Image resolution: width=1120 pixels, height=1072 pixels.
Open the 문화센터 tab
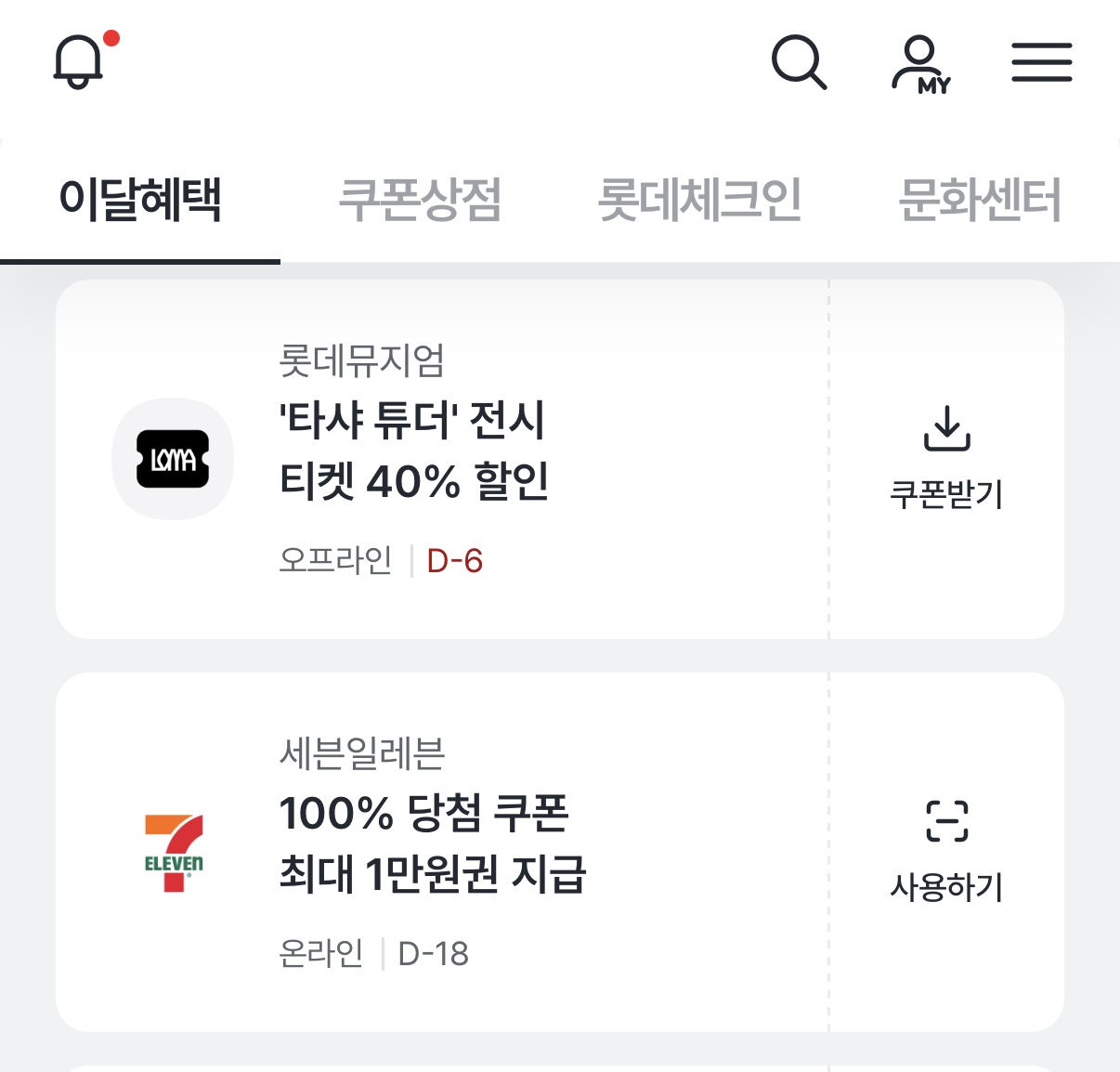pos(979,200)
